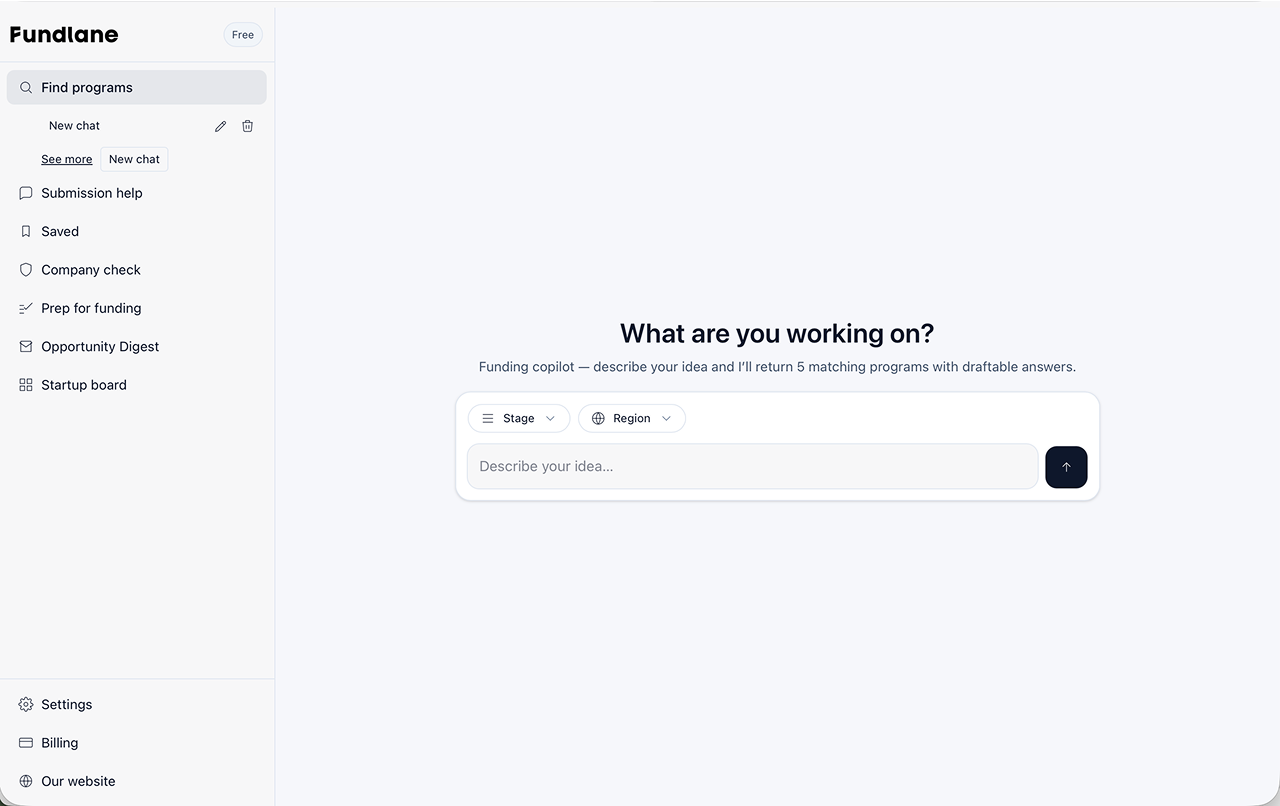The width and height of the screenshot is (1280, 806).
Task: Select Prep for funding in sidebar
Action: pyautogui.click(x=90, y=308)
